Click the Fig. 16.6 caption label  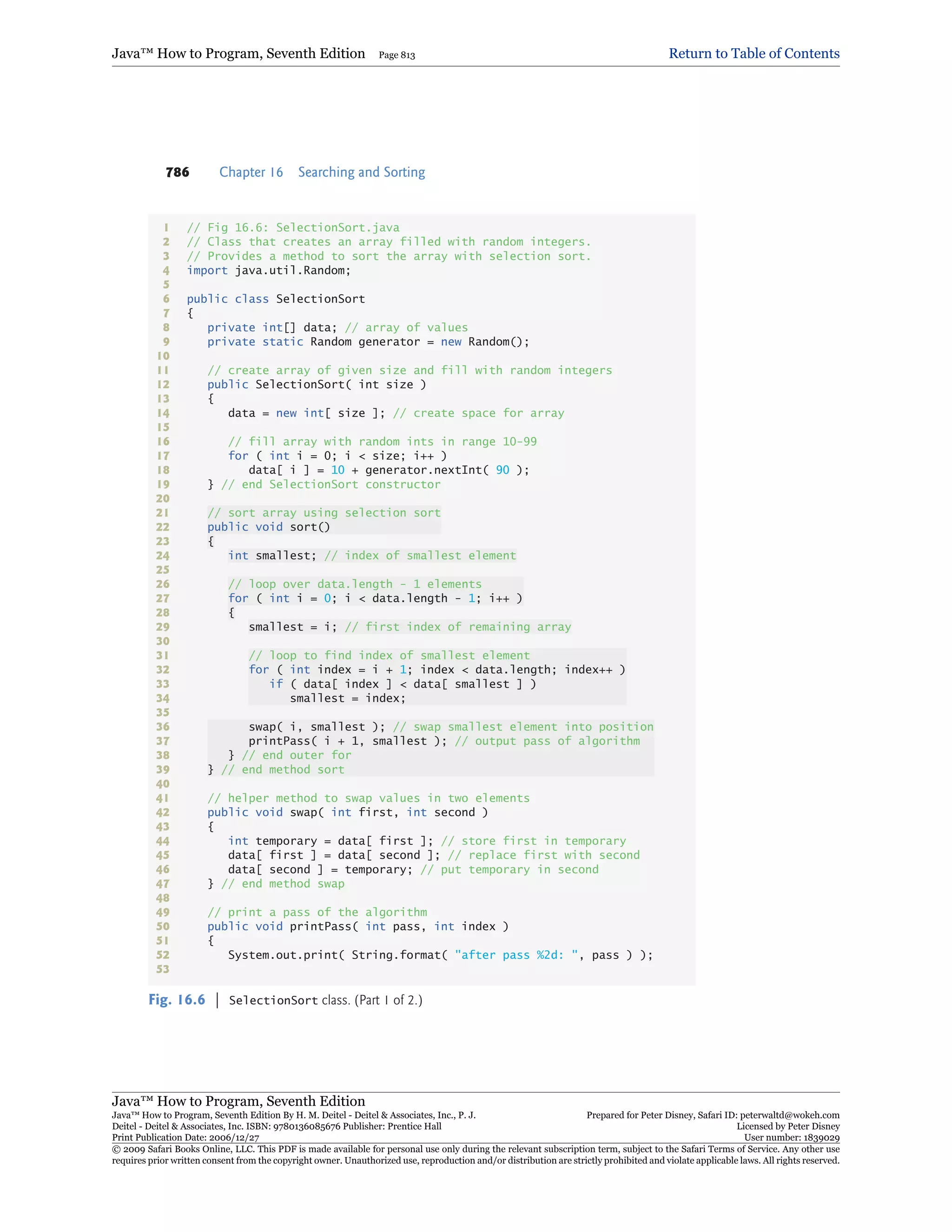tap(177, 1000)
